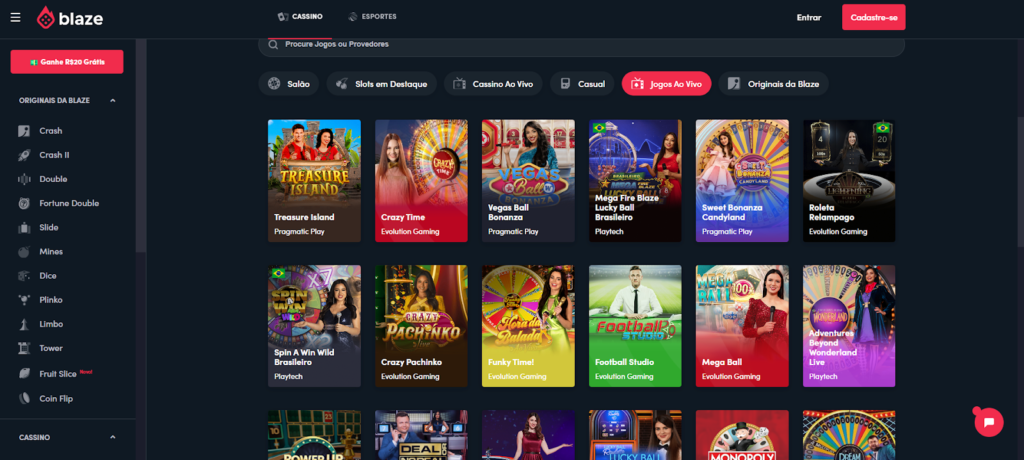Select the Originais da Blaze category filter
This screenshot has height=460, width=1024.
click(x=773, y=84)
